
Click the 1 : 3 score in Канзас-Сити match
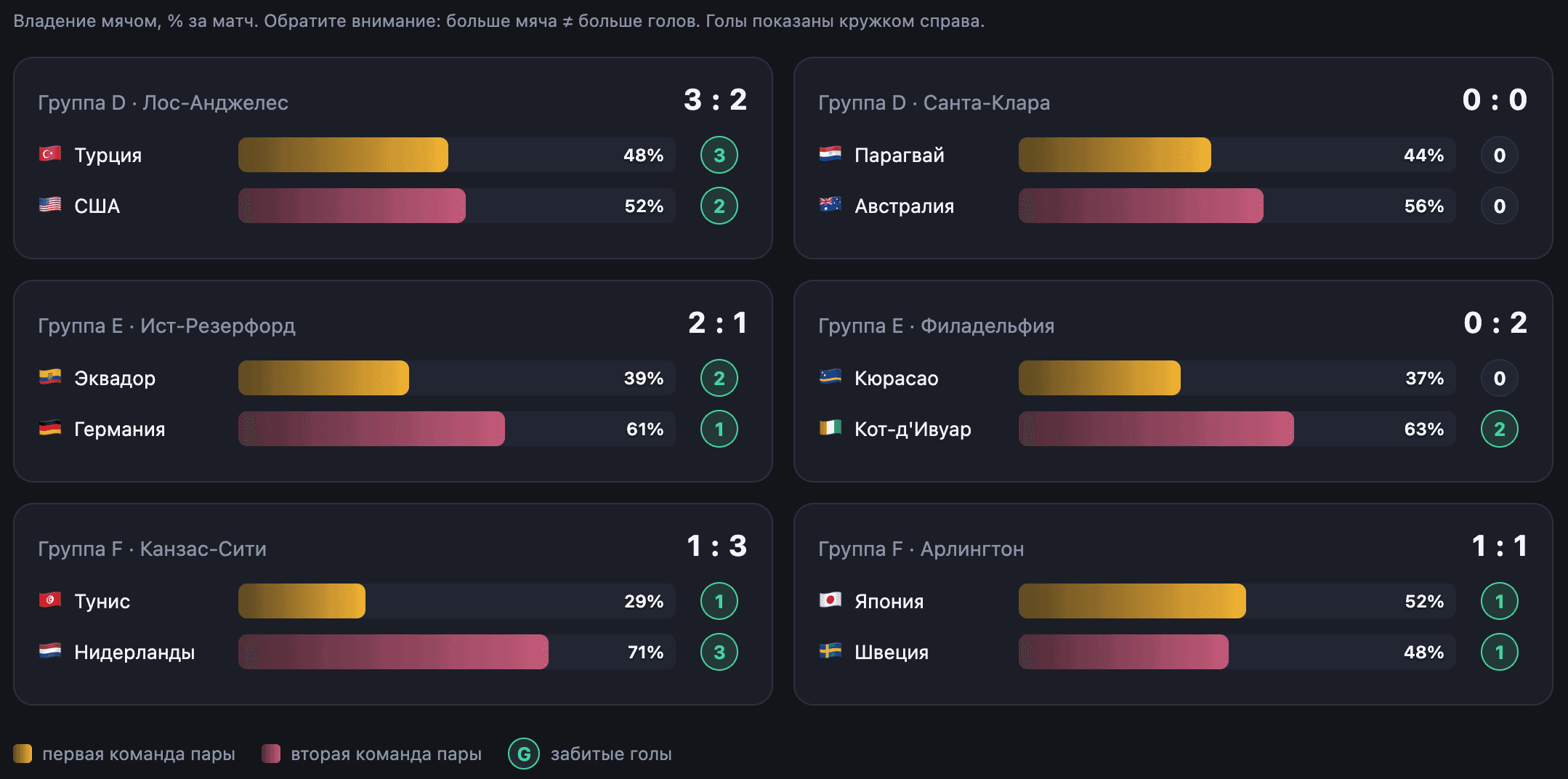[716, 546]
